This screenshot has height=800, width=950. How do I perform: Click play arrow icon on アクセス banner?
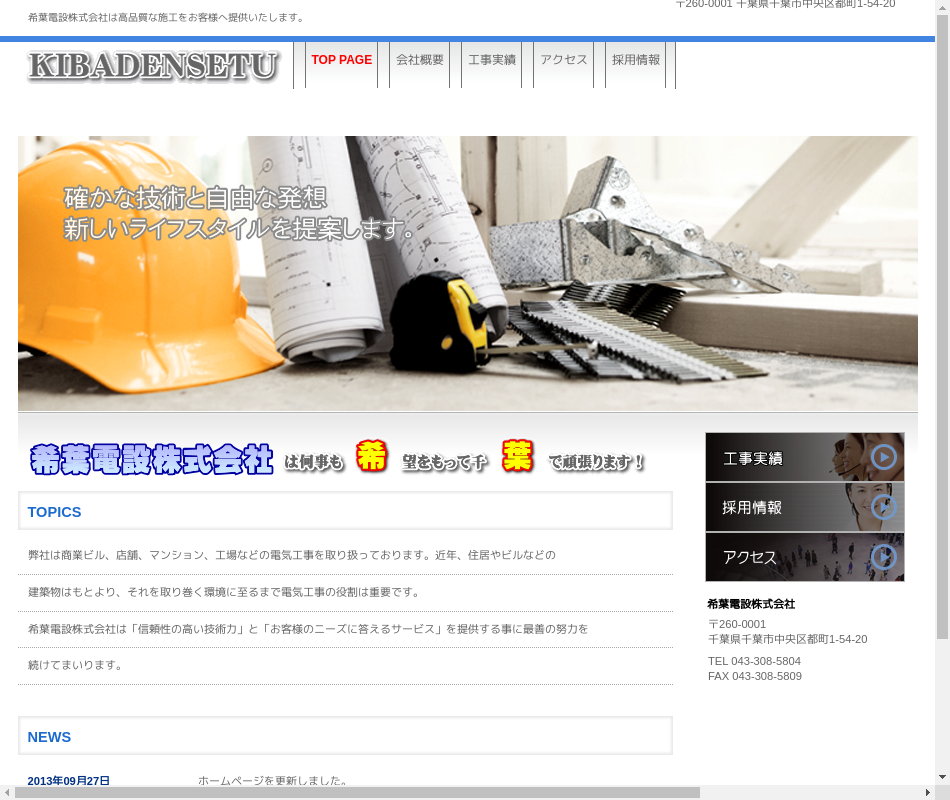883,557
